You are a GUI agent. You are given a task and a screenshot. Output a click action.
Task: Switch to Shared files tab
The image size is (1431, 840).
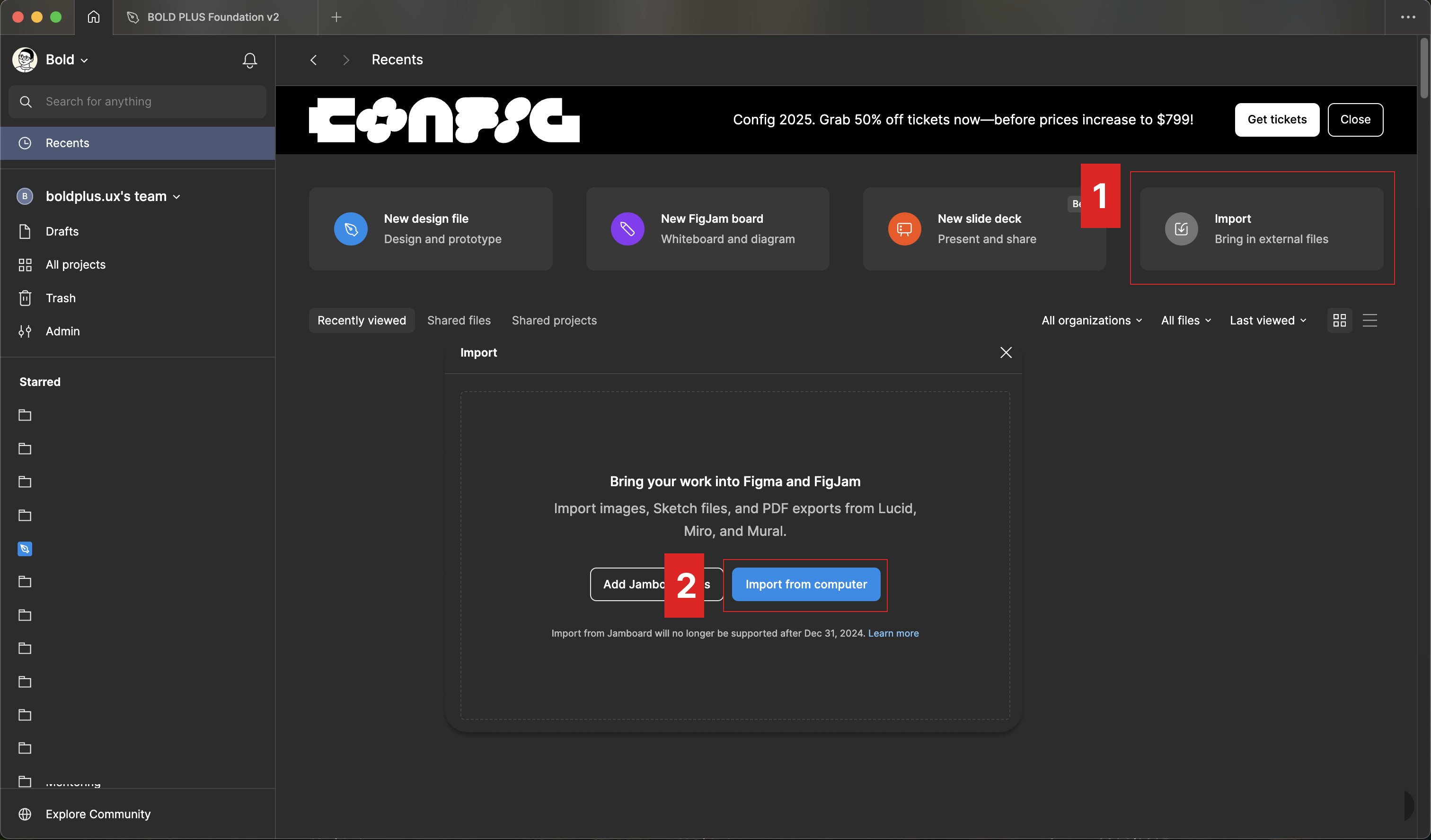pos(459,320)
